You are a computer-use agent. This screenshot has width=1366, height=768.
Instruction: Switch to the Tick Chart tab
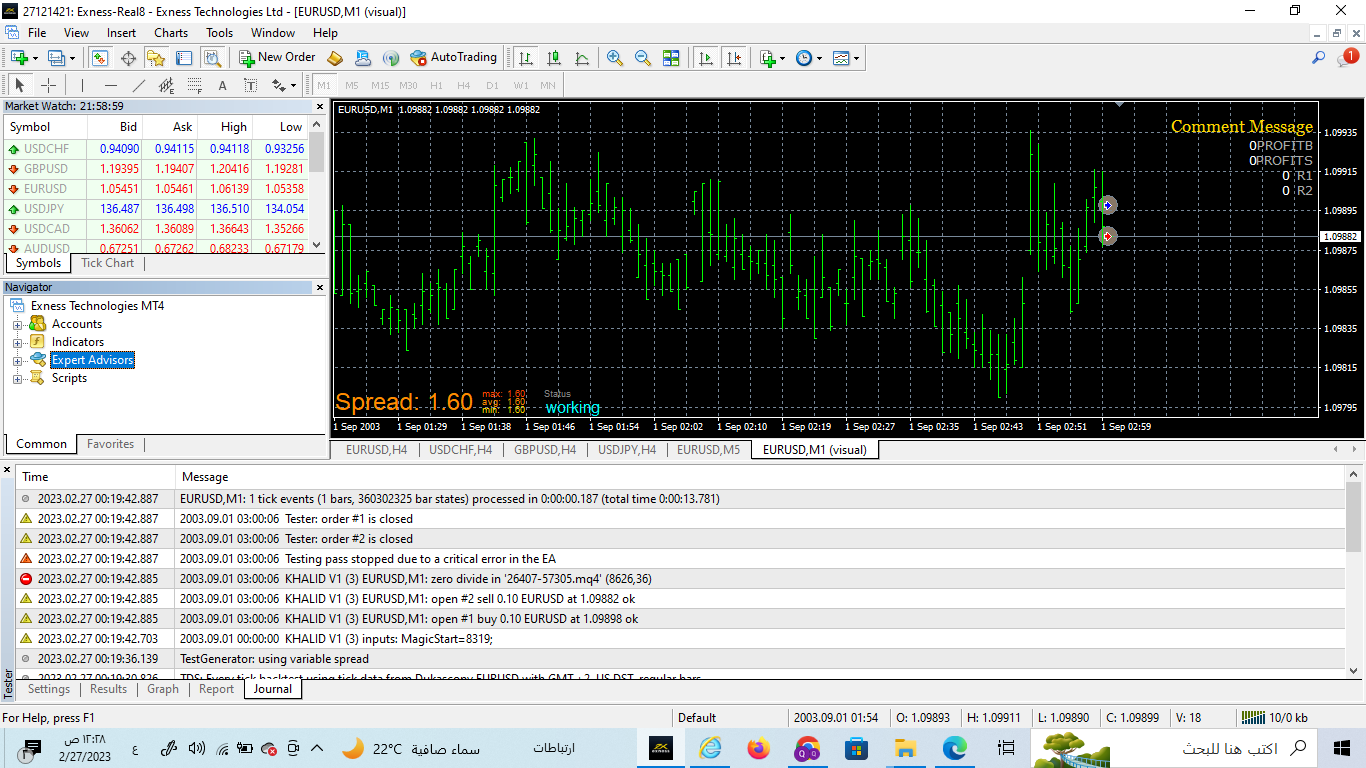(x=107, y=263)
